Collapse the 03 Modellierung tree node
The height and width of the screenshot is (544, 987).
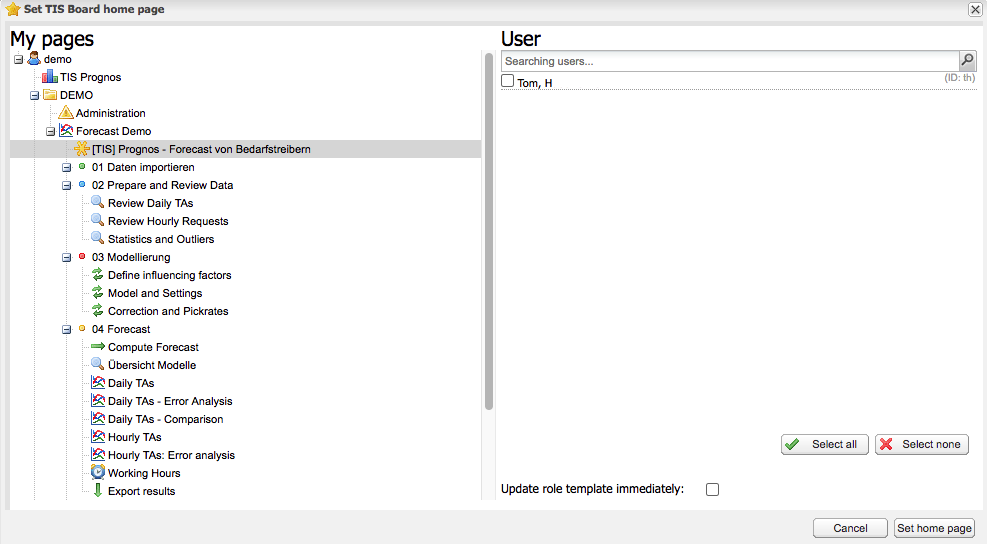[x=66, y=257]
